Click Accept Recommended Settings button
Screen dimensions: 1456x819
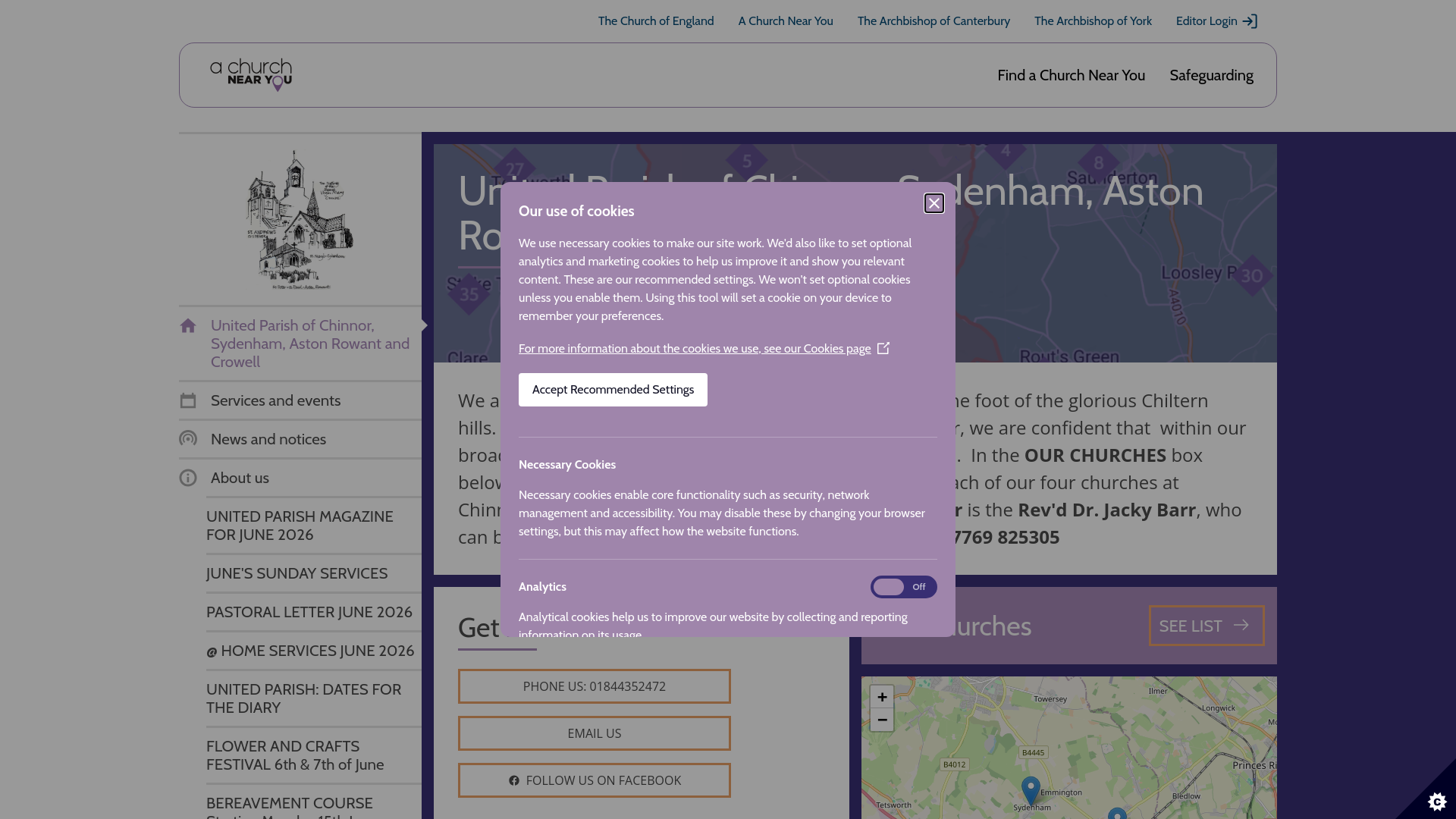pyautogui.click(x=613, y=390)
